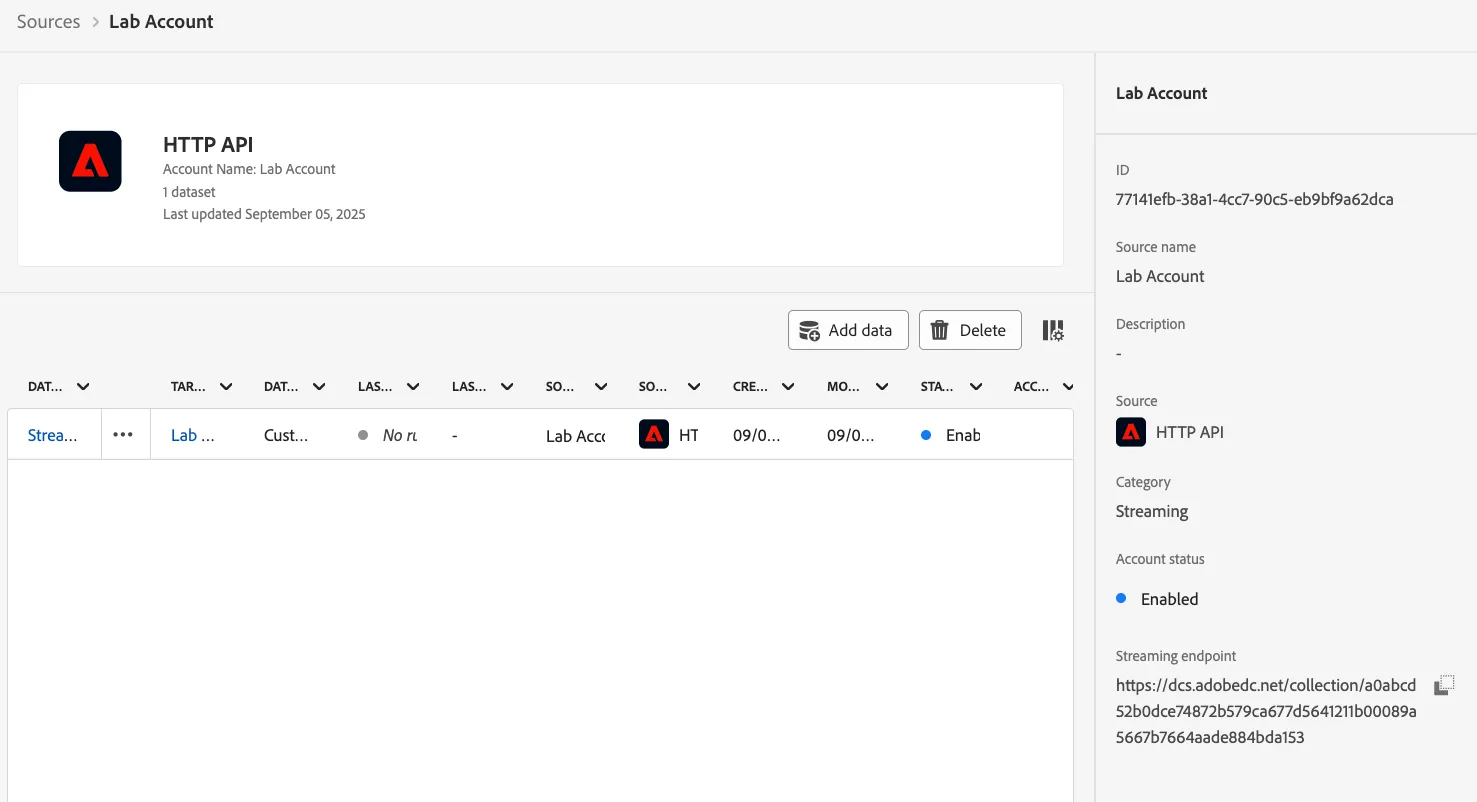Click the Lab Account breadcrumb title
The image size is (1477, 802).
[161, 22]
